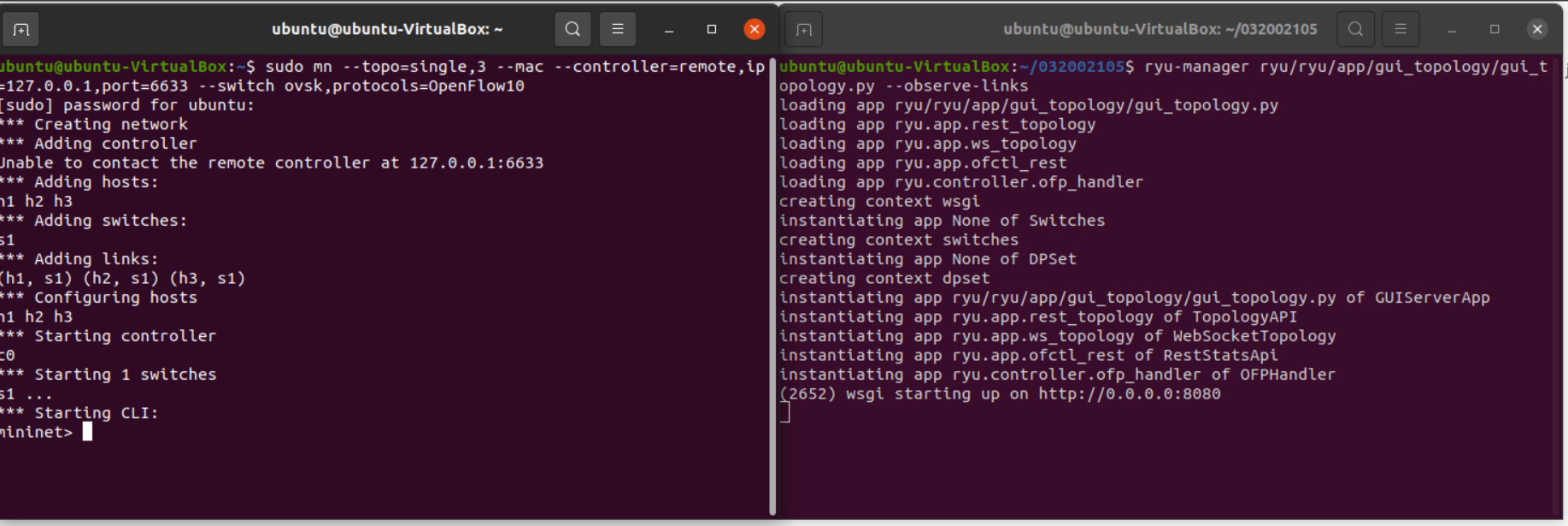Click the left terminal vertical scrollbar
This screenshot has width=1568, height=526.
772,287
